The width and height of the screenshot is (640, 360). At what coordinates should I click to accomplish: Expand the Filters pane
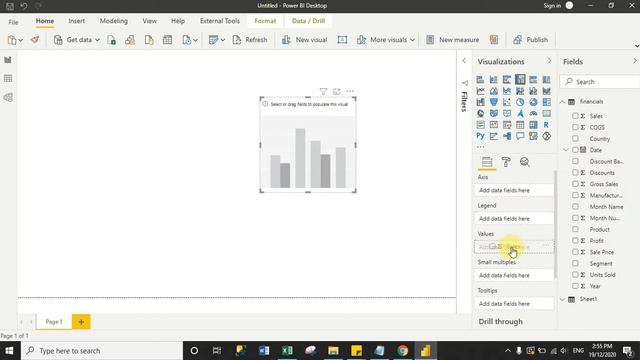click(464, 61)
